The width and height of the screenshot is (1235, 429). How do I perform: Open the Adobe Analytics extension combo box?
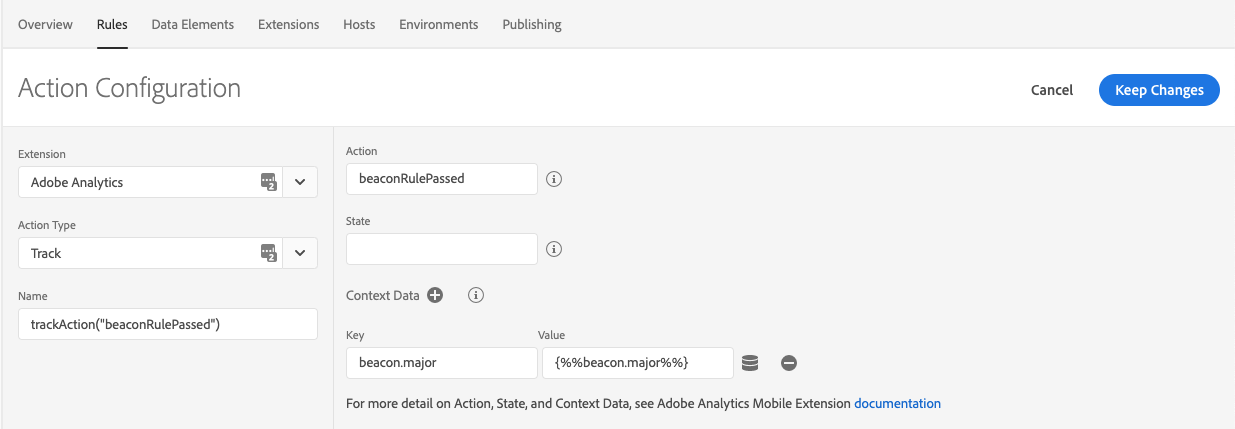click(x=151, y=182)
